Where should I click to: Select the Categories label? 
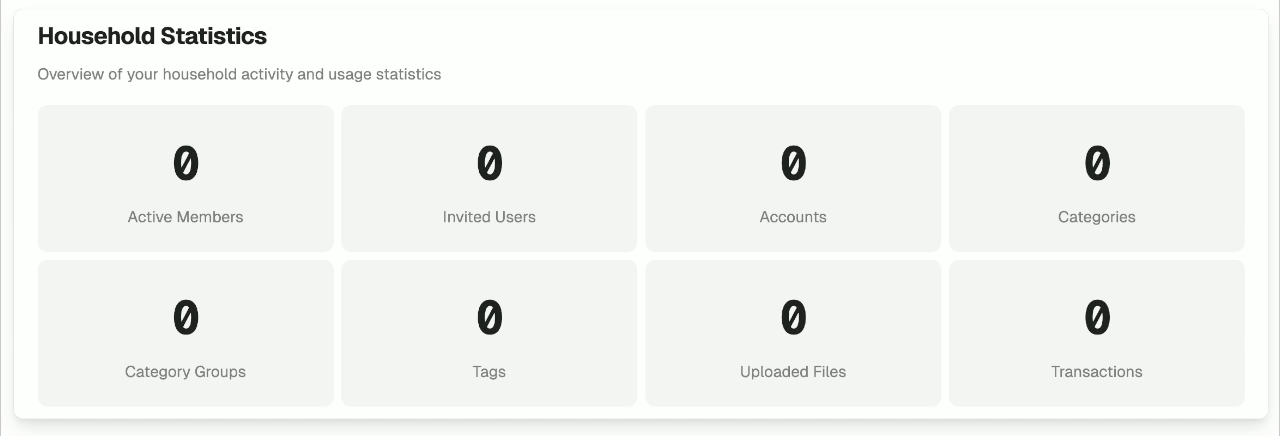[1097, 217]
